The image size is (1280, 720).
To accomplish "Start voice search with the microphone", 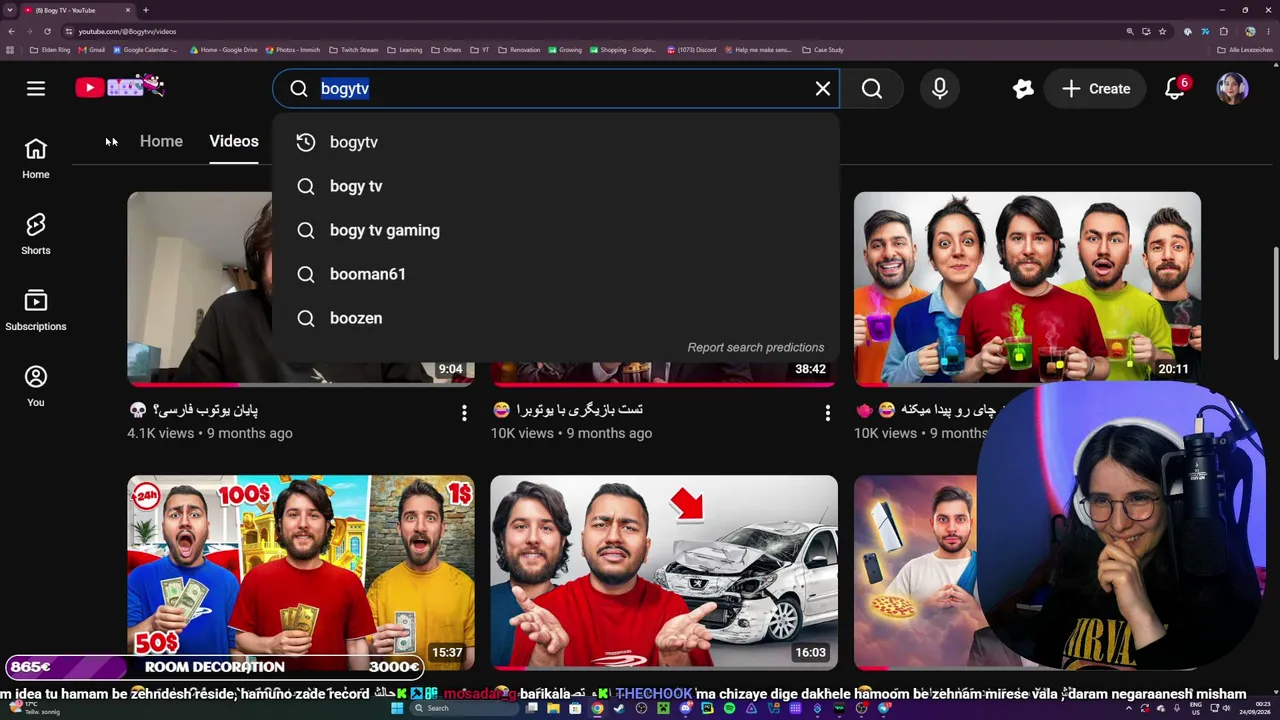I will point(940,89).
